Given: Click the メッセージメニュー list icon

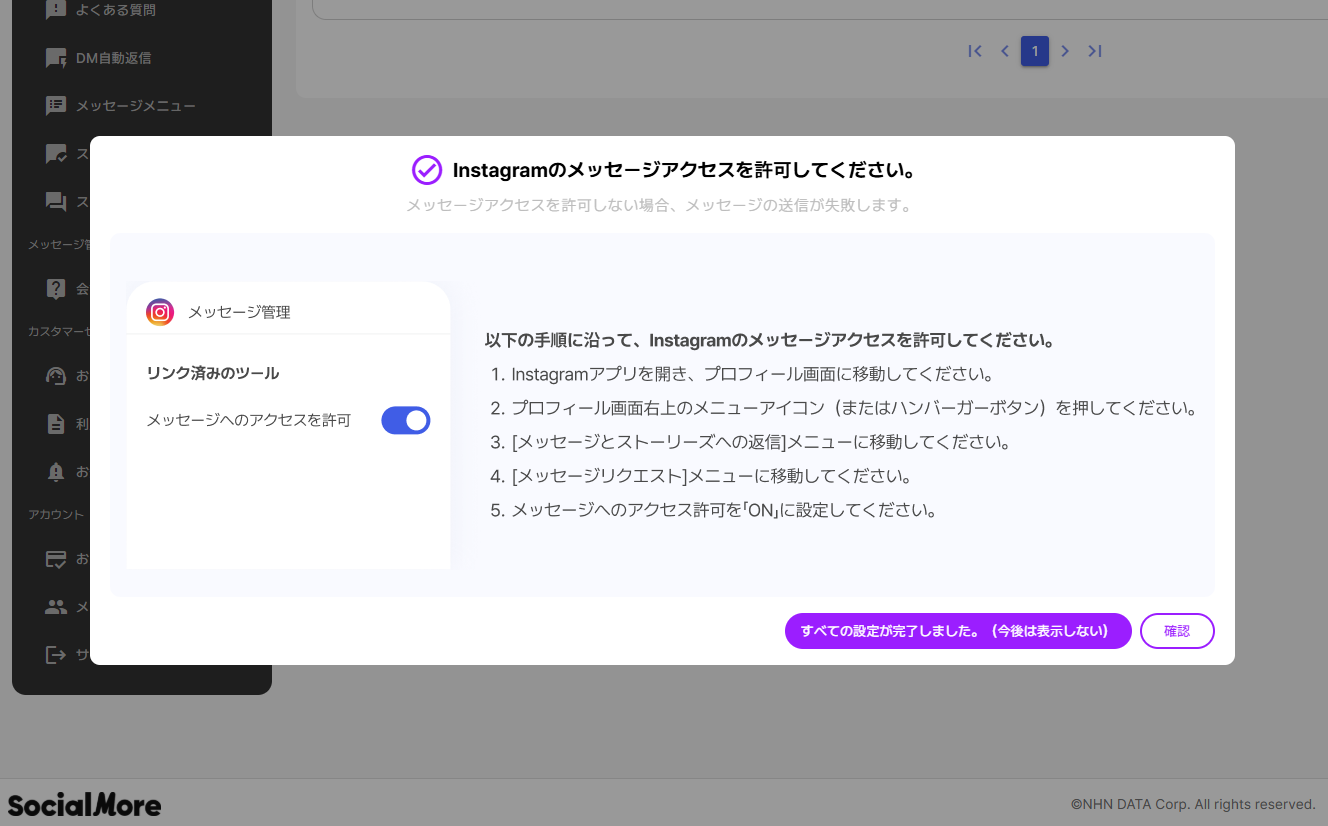Looking at the screenshot, I should click(x=56, y=106).
